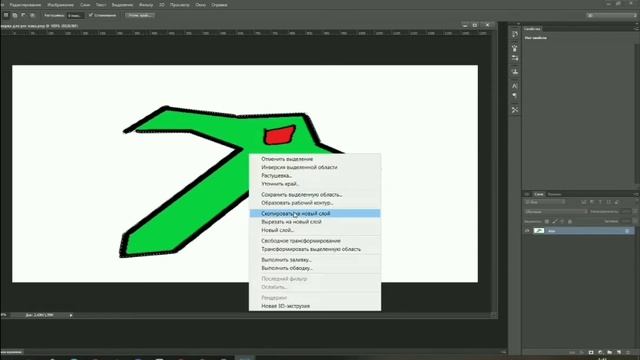Filter layers by smart objects icon
Viewport: 640px width, 360px height.
(x=616, y=202)
